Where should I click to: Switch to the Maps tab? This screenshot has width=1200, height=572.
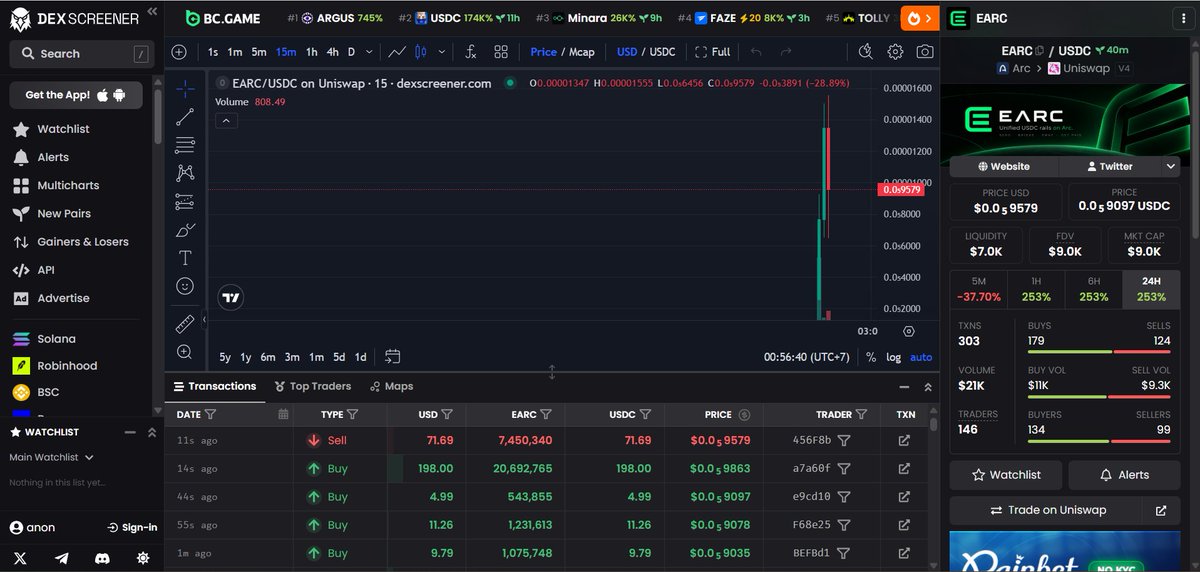391,386
